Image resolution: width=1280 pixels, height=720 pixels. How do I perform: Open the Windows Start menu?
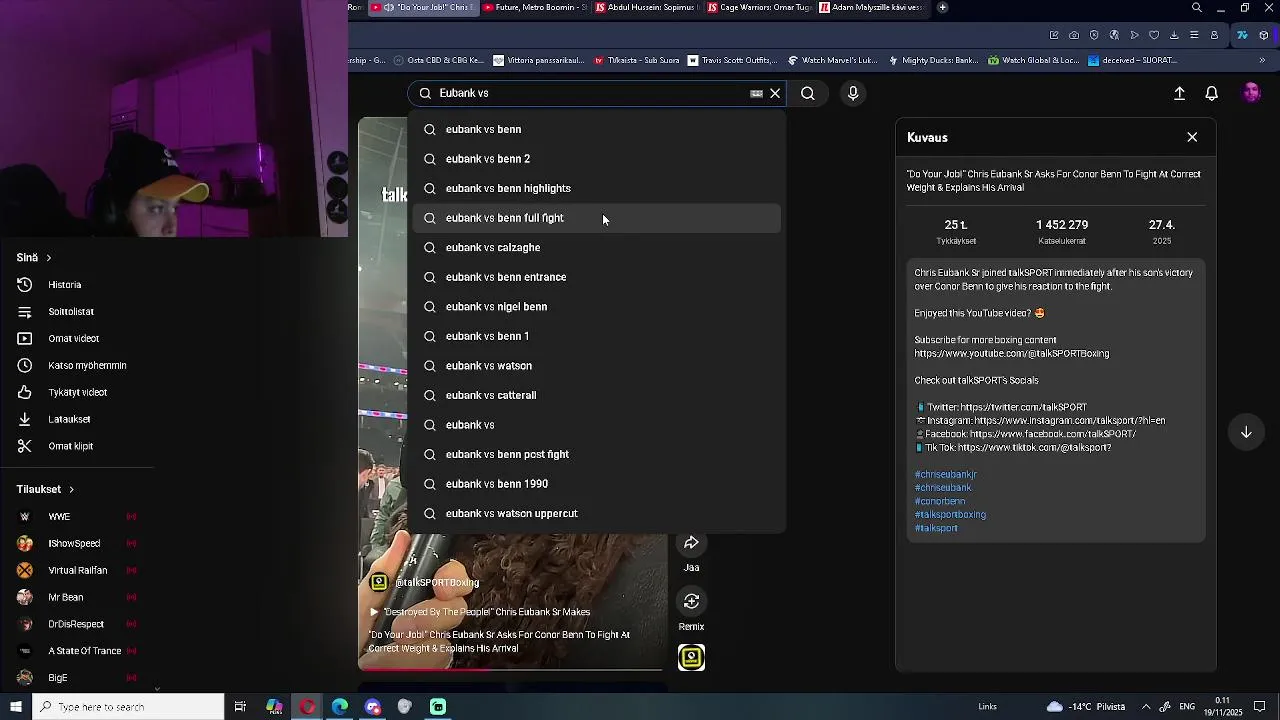[16, 707]
